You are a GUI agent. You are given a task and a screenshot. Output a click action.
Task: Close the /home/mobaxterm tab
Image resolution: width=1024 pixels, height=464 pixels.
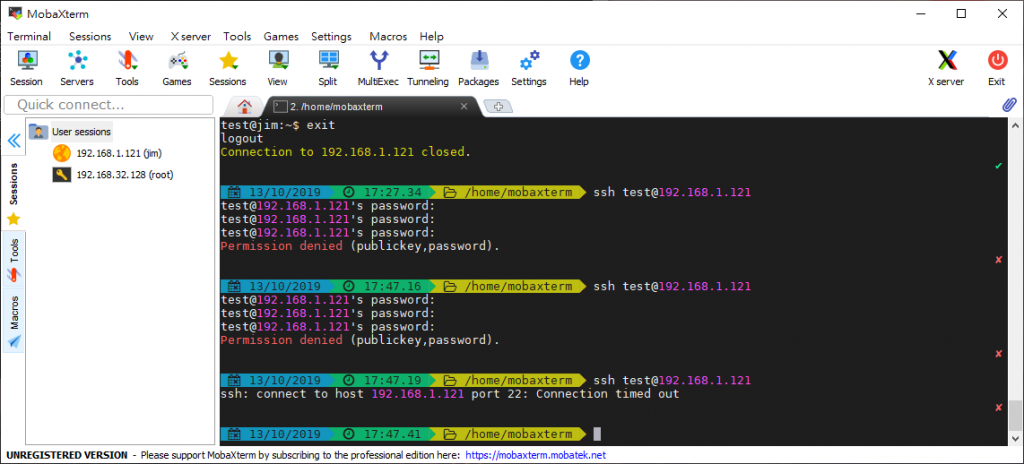click(x=464, y=106)
